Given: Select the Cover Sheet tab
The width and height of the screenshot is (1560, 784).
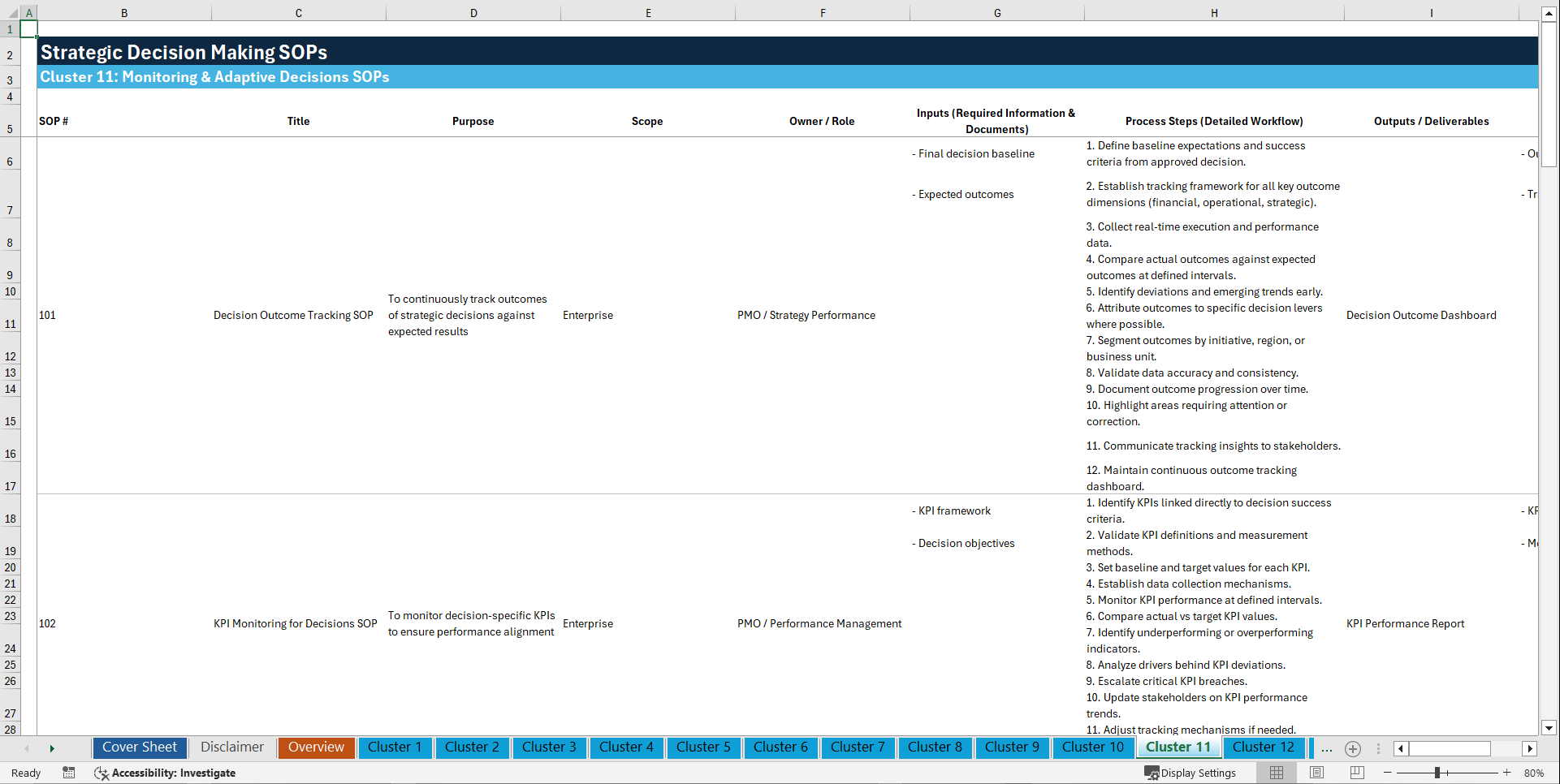Looking at the screenshot, I should (139, 747).
